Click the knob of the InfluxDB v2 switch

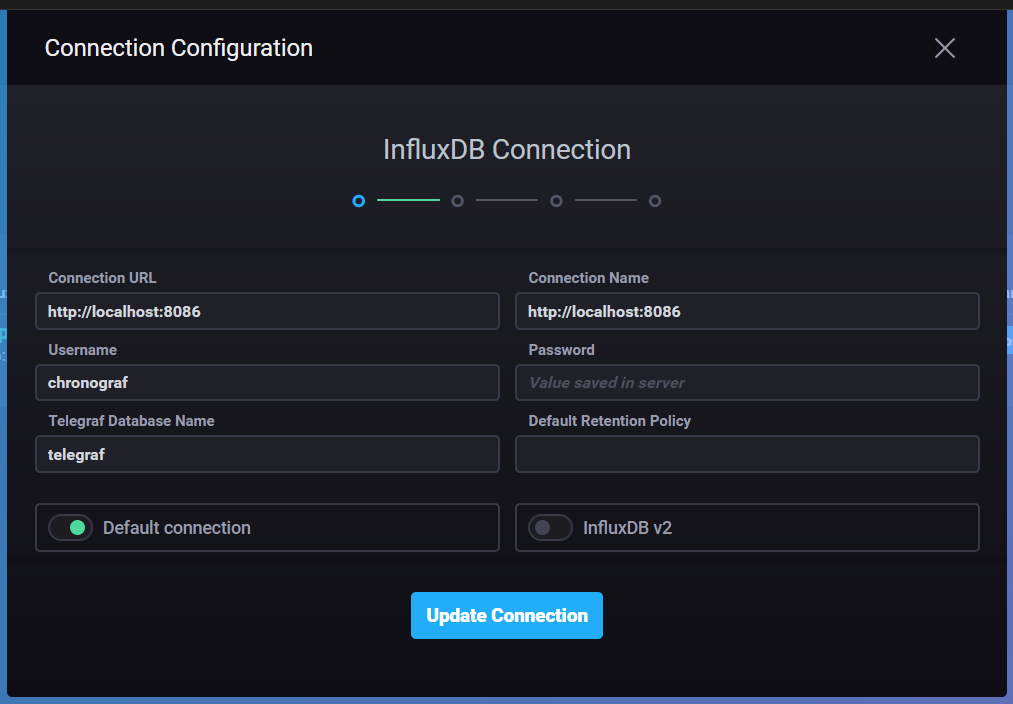point(550,527)
